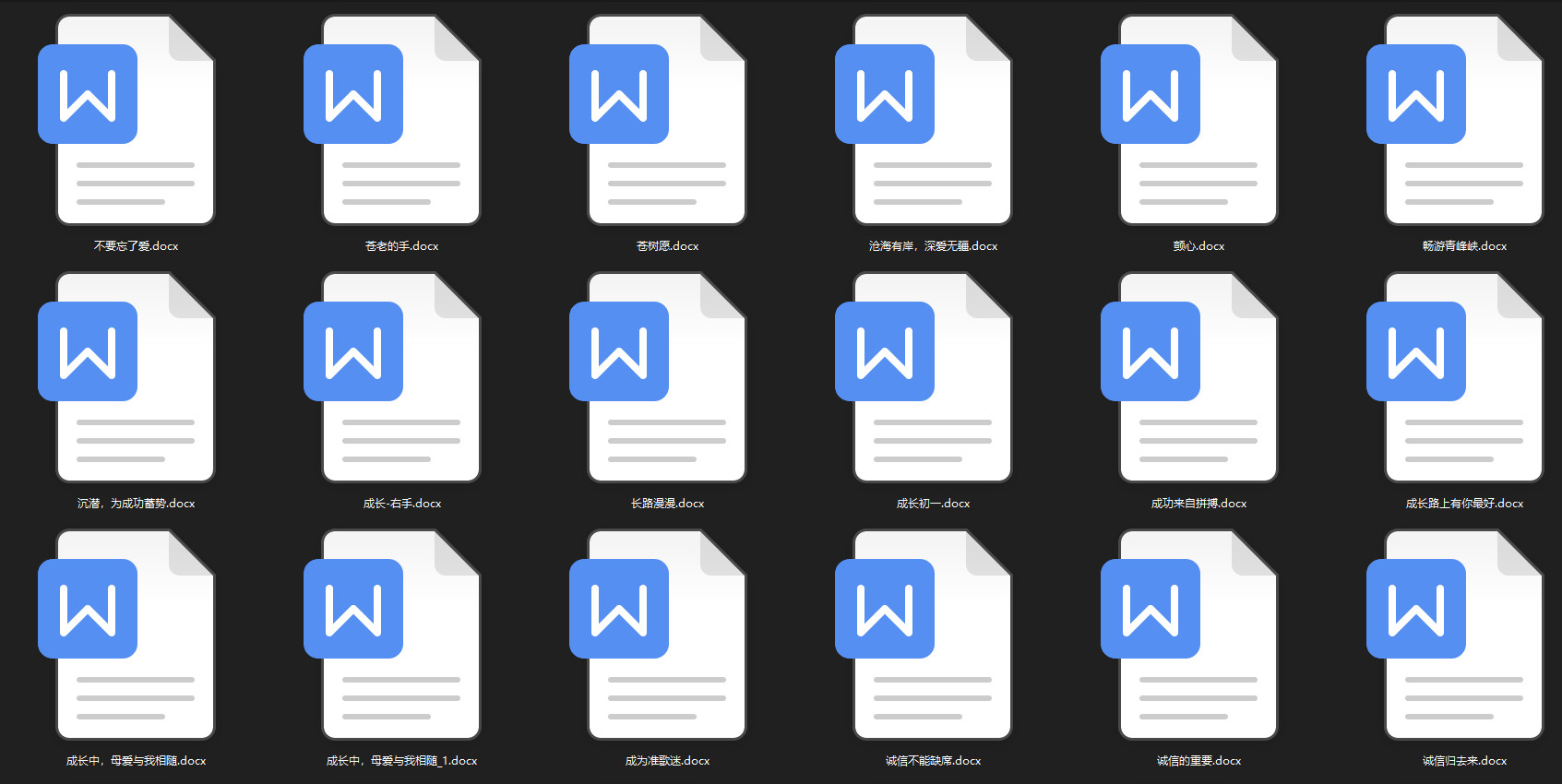Select the Word icon of 成长路上有你最好.docx
This screenshot has width=1562, height=784.
point(1455,377)
